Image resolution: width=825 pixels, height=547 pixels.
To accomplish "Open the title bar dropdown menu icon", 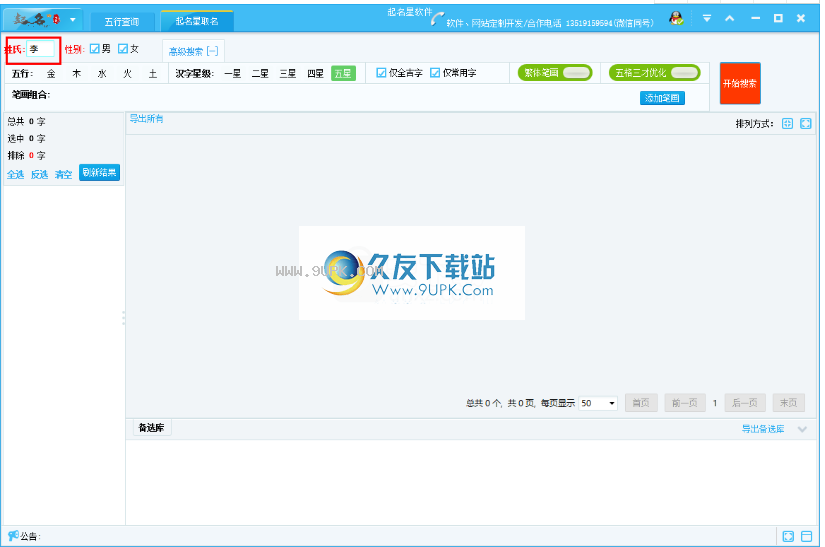I will (x=707, y=18).
